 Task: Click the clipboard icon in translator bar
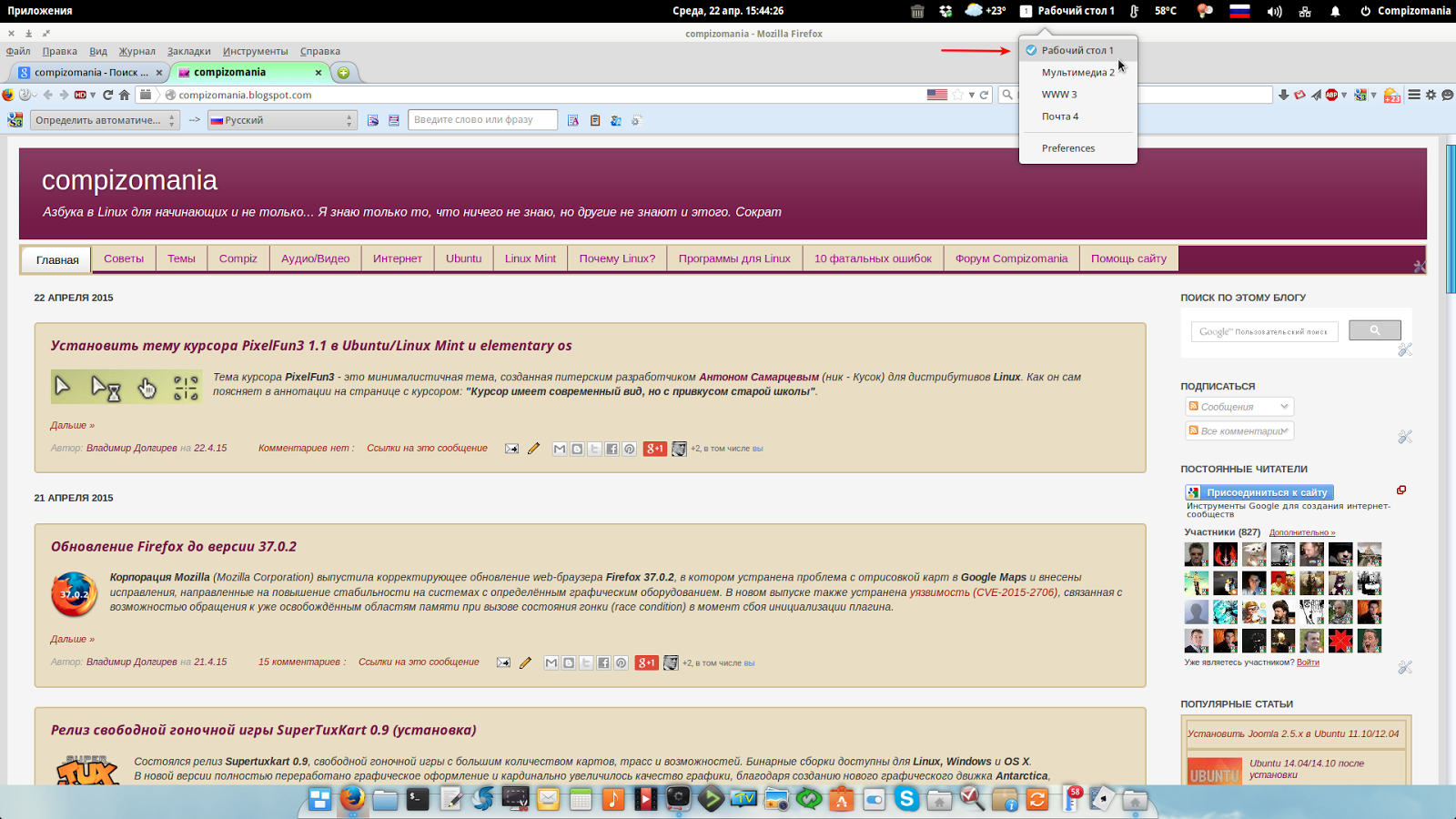595,120
